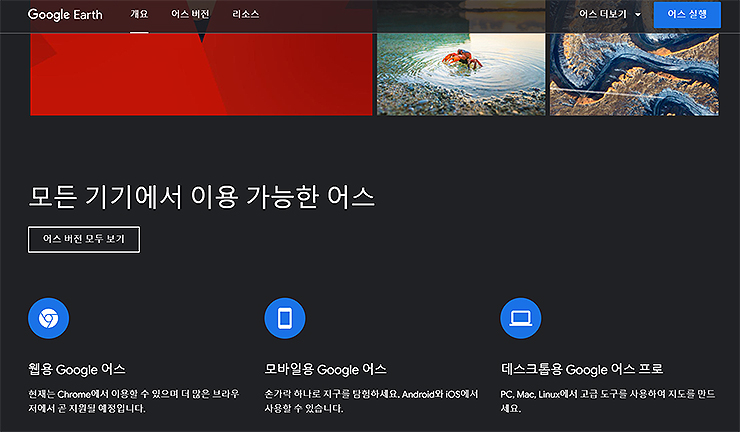
Task: Open the 어스 버전 tab
Action: [190, 14]
